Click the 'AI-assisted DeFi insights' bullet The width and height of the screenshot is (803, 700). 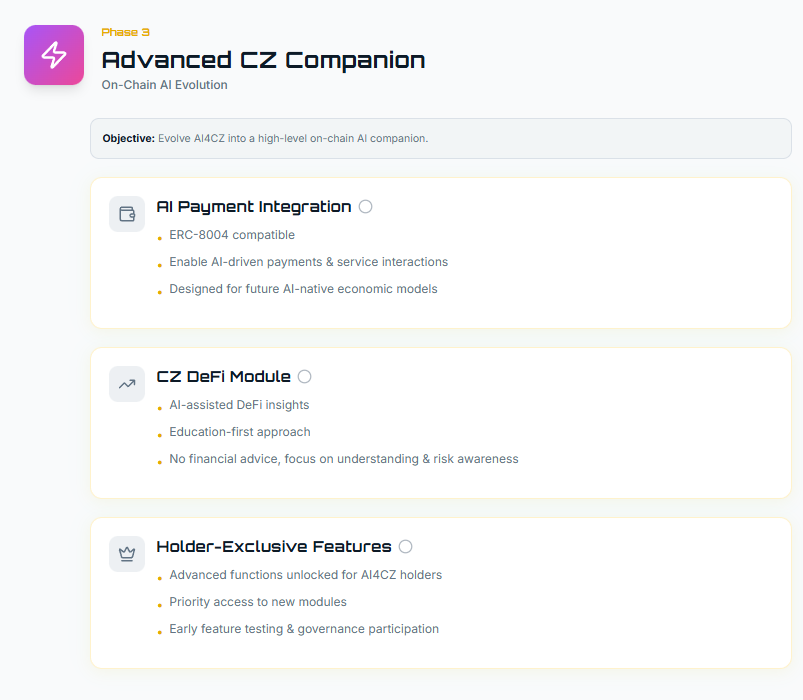(239, 405)
